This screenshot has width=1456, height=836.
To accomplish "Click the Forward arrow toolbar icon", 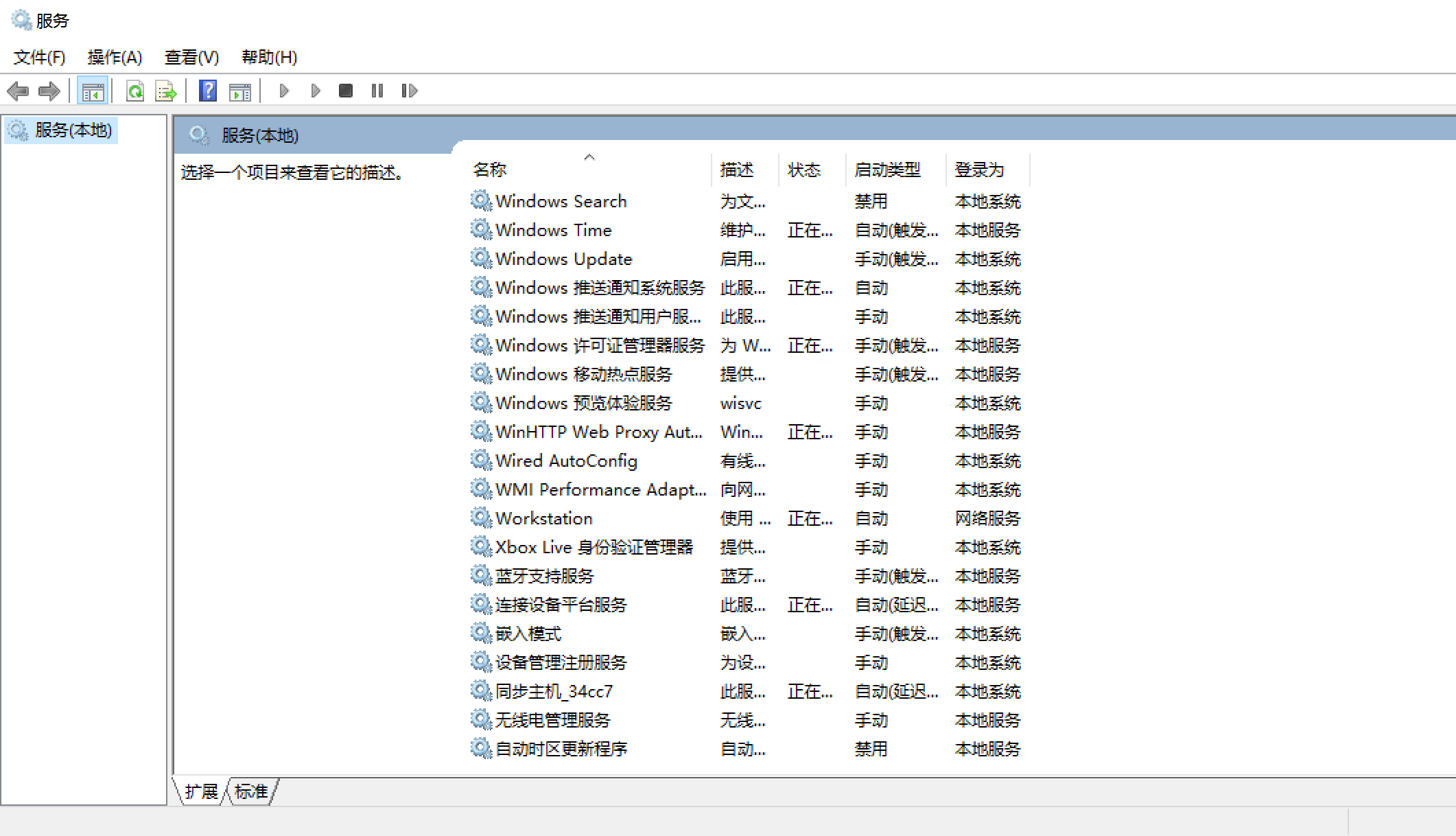I will 49,91.
